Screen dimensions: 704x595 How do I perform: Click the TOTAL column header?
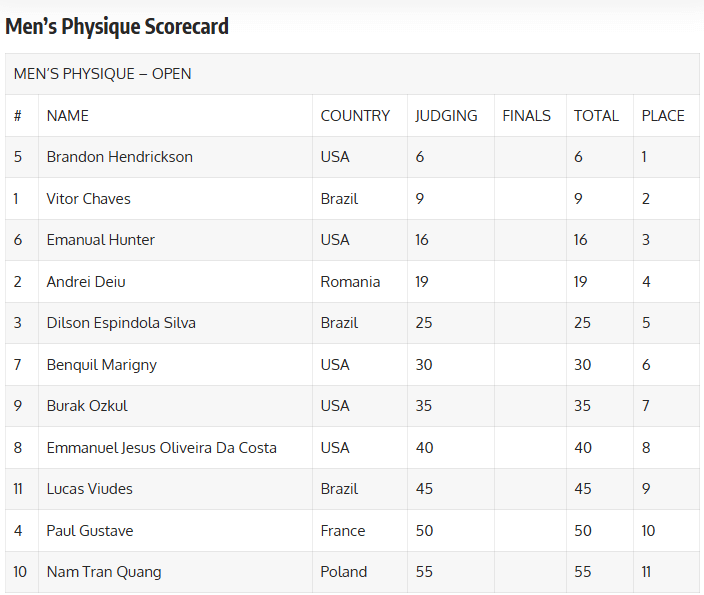tap(596, 116)
